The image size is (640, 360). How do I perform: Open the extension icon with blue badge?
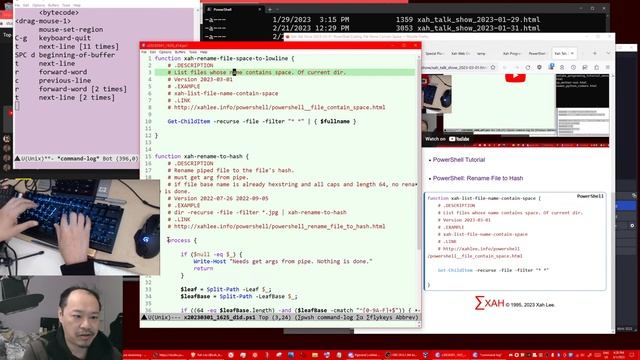pos(551,67)
